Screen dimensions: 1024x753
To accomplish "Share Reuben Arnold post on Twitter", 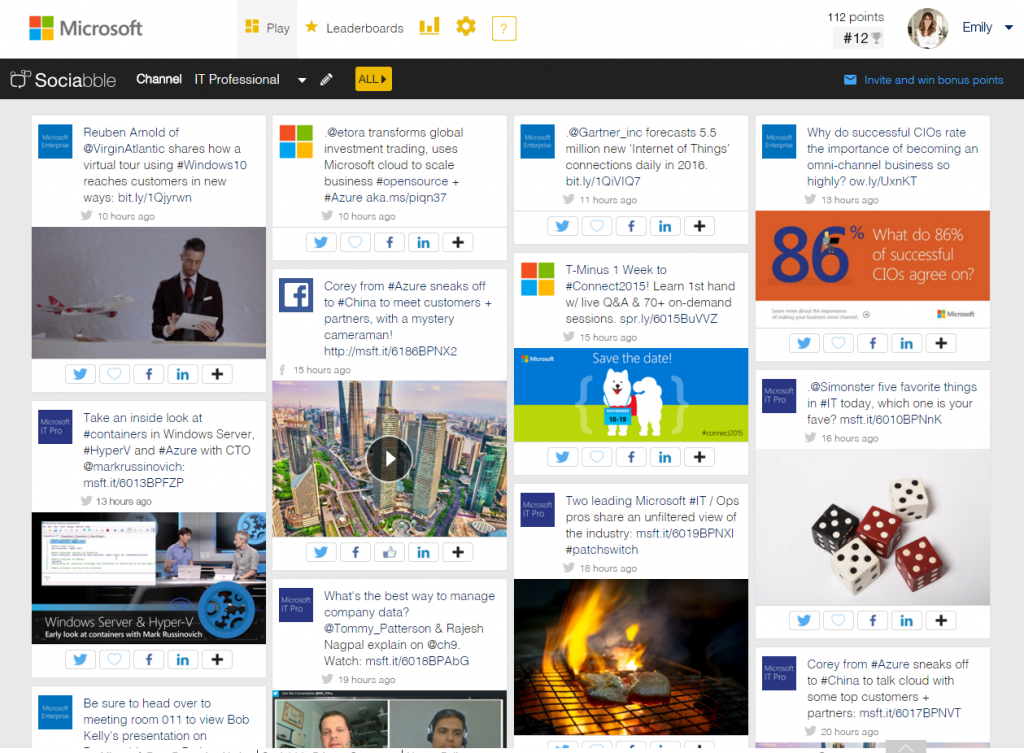I will (80, 374).
